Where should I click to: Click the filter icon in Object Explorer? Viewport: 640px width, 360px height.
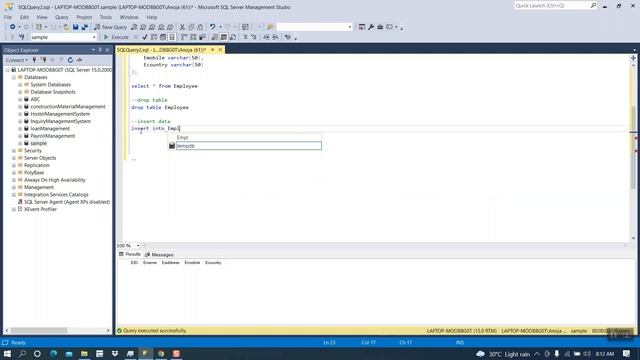coord(61,60)
